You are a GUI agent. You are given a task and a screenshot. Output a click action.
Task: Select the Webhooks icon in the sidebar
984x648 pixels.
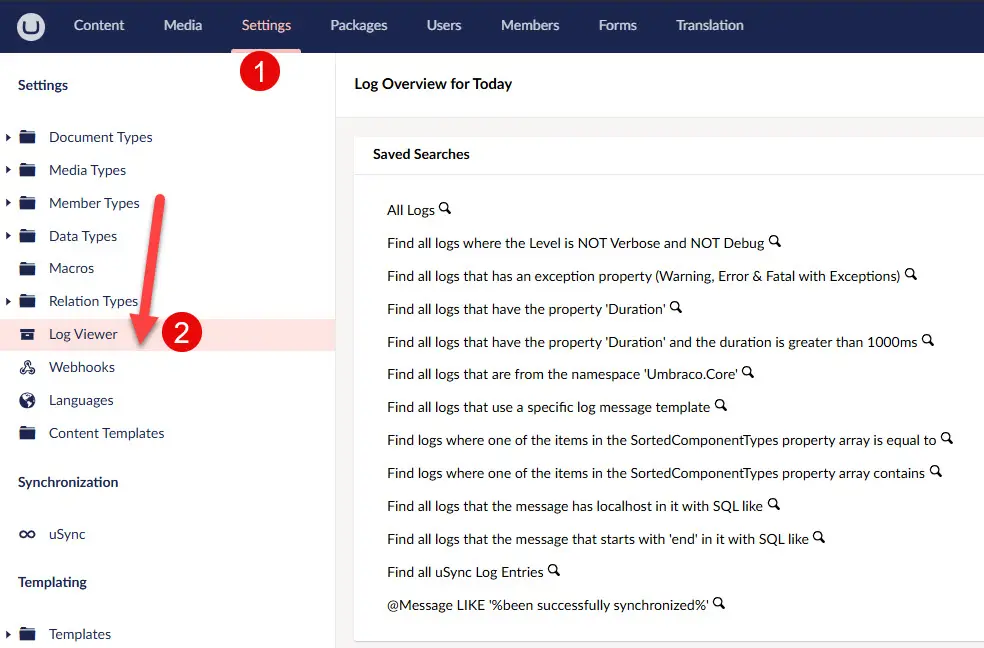(x=27, y=367)
